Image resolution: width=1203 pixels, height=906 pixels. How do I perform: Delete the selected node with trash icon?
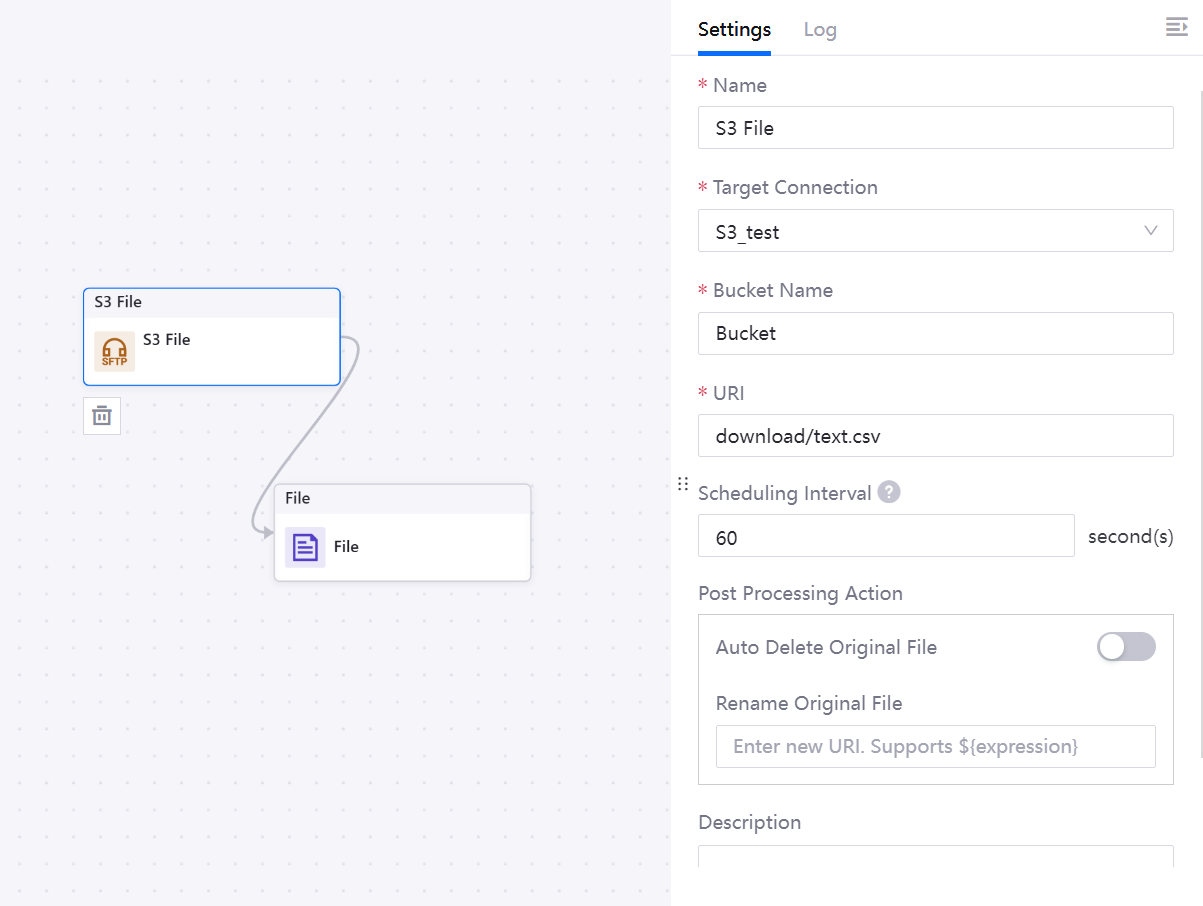tap(102, 416)
